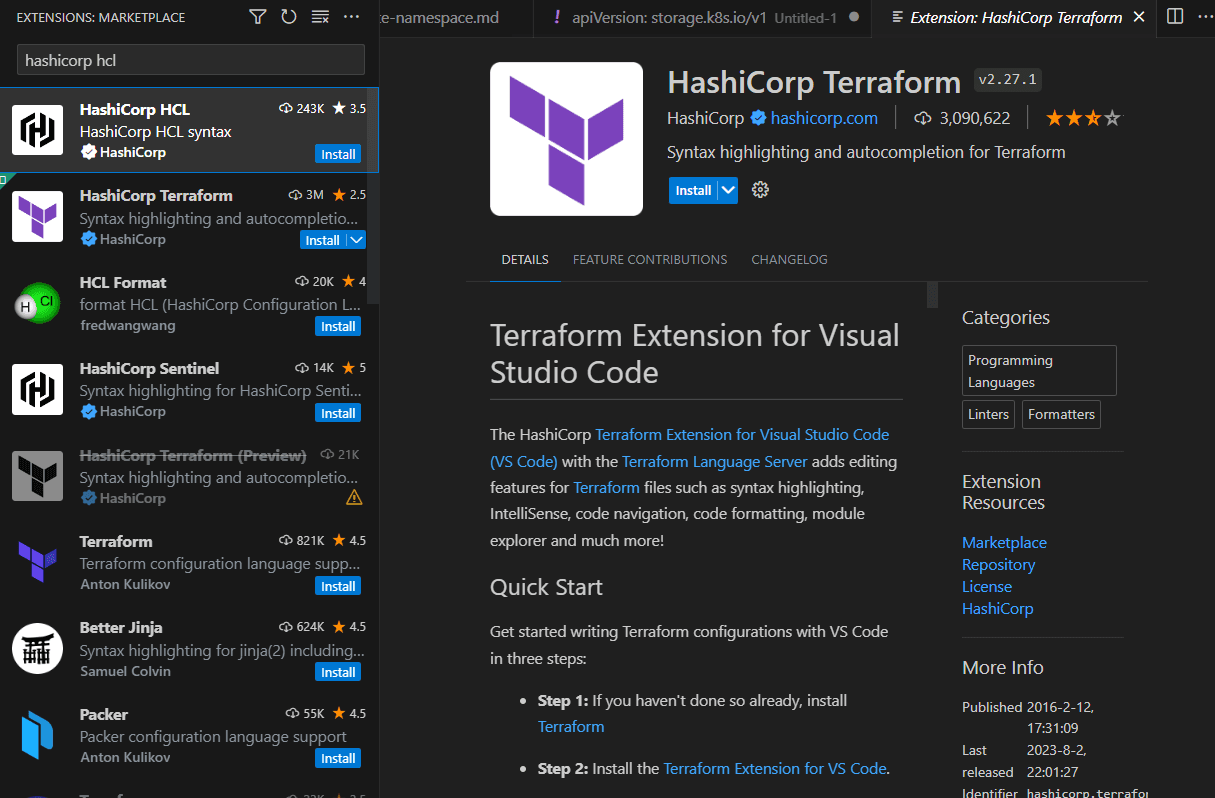The width and height of the screenshot is (1215, 798).
Task: Clear extensions search results icon
Action: coord(320,17)
